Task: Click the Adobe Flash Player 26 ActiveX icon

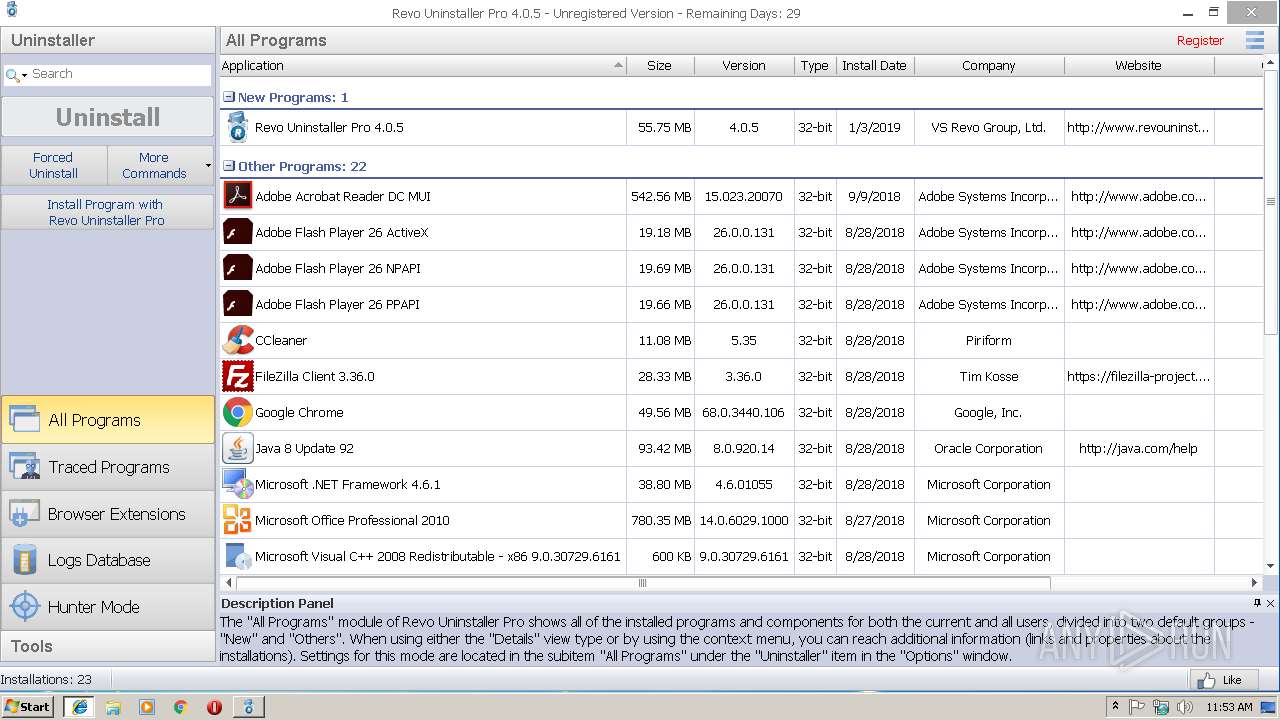Action: click(x=237, y=231)
